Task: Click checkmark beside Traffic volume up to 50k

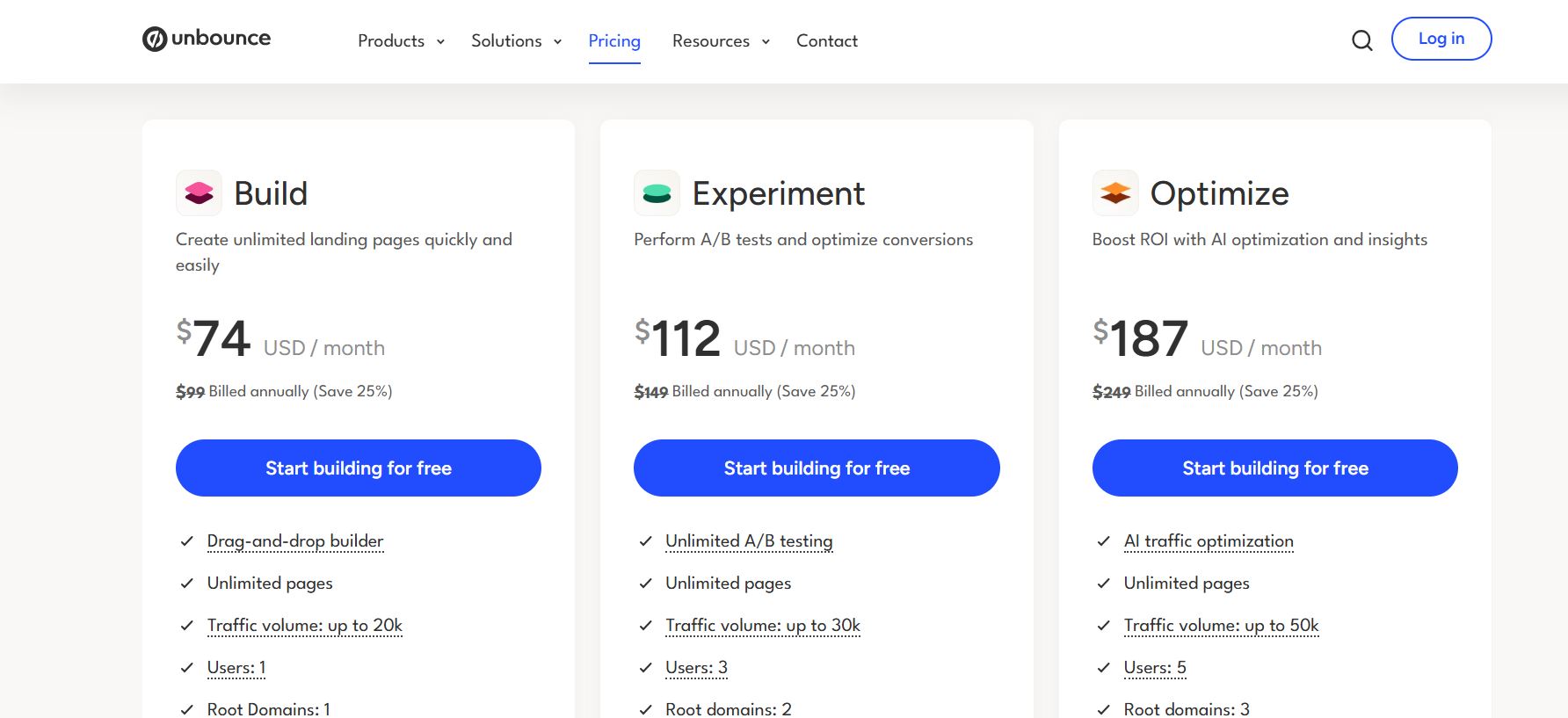Action: (1103, 626)
